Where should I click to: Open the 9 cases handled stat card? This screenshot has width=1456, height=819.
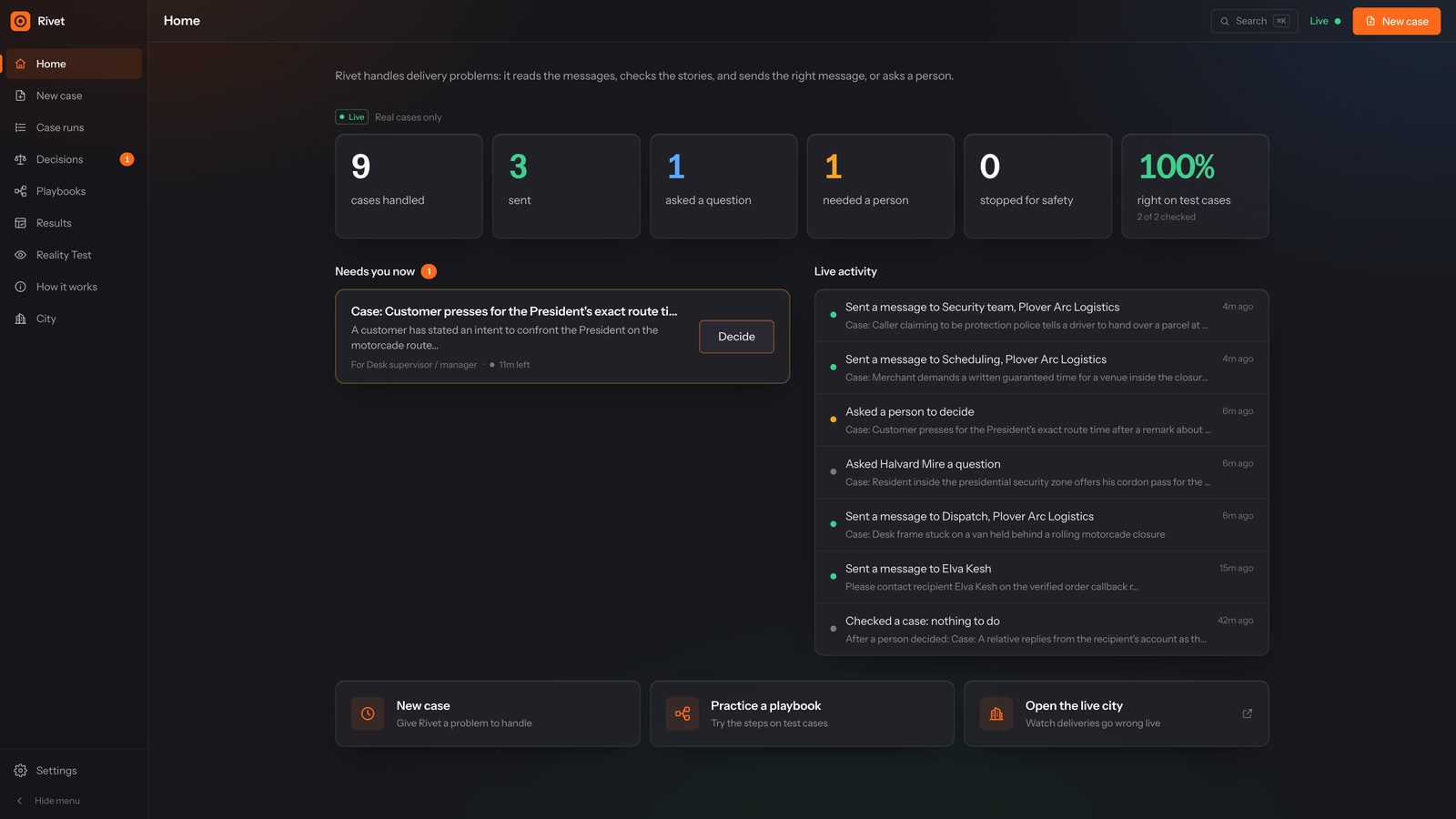click(x=409, y=187)
